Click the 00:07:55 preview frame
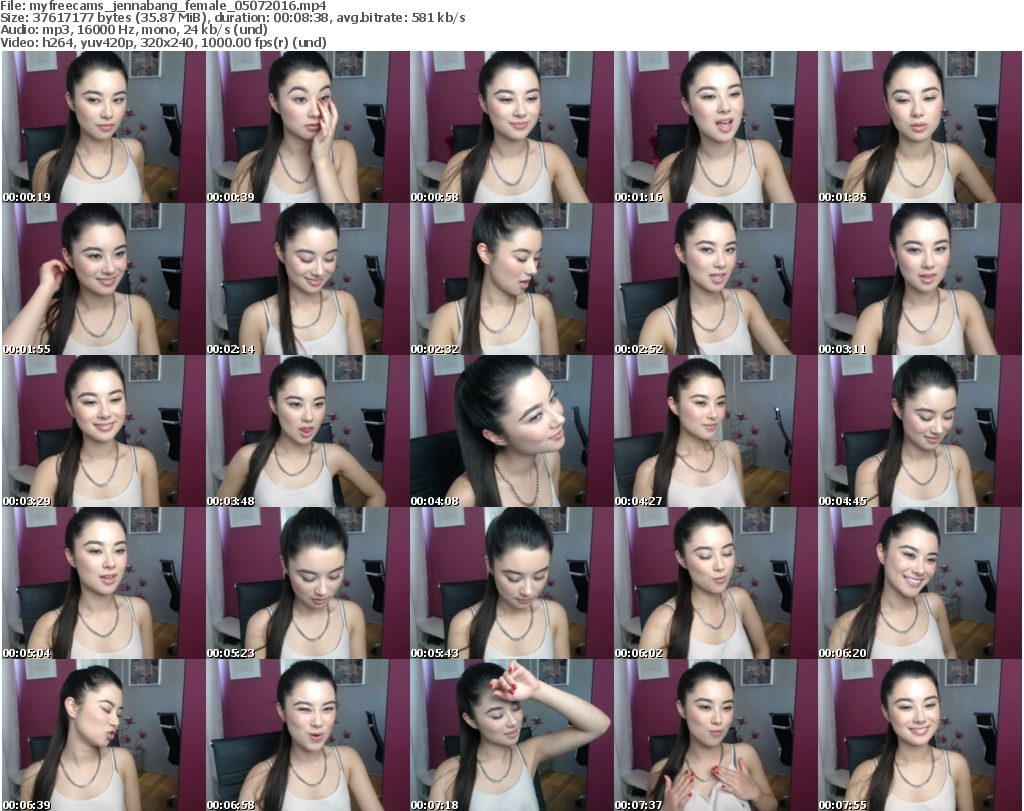1024x811 pixels. tap(920, 735)
